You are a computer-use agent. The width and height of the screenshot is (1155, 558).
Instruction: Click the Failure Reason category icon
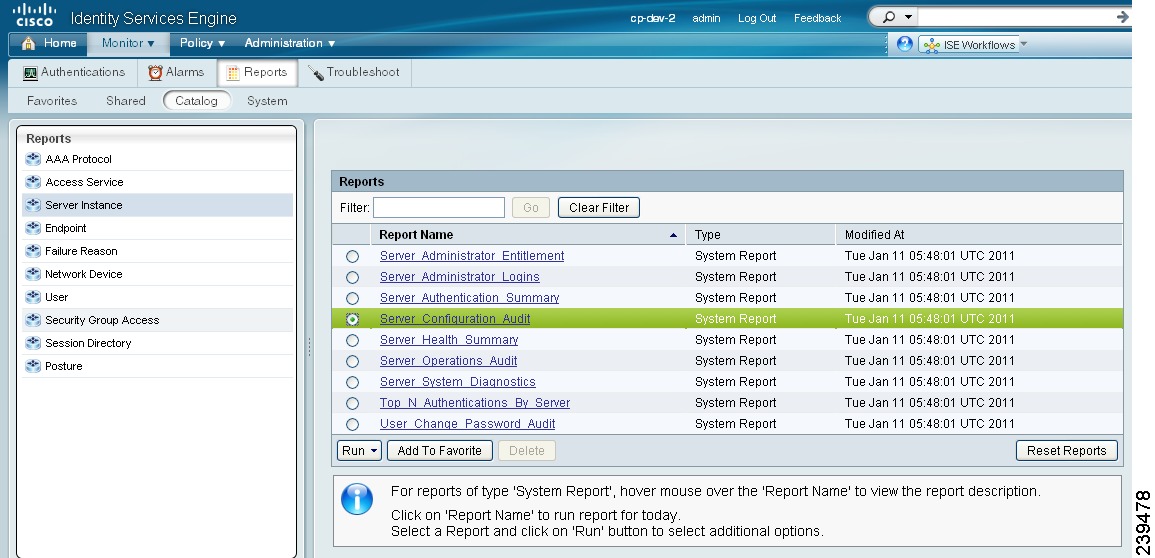tap(33, 251)
